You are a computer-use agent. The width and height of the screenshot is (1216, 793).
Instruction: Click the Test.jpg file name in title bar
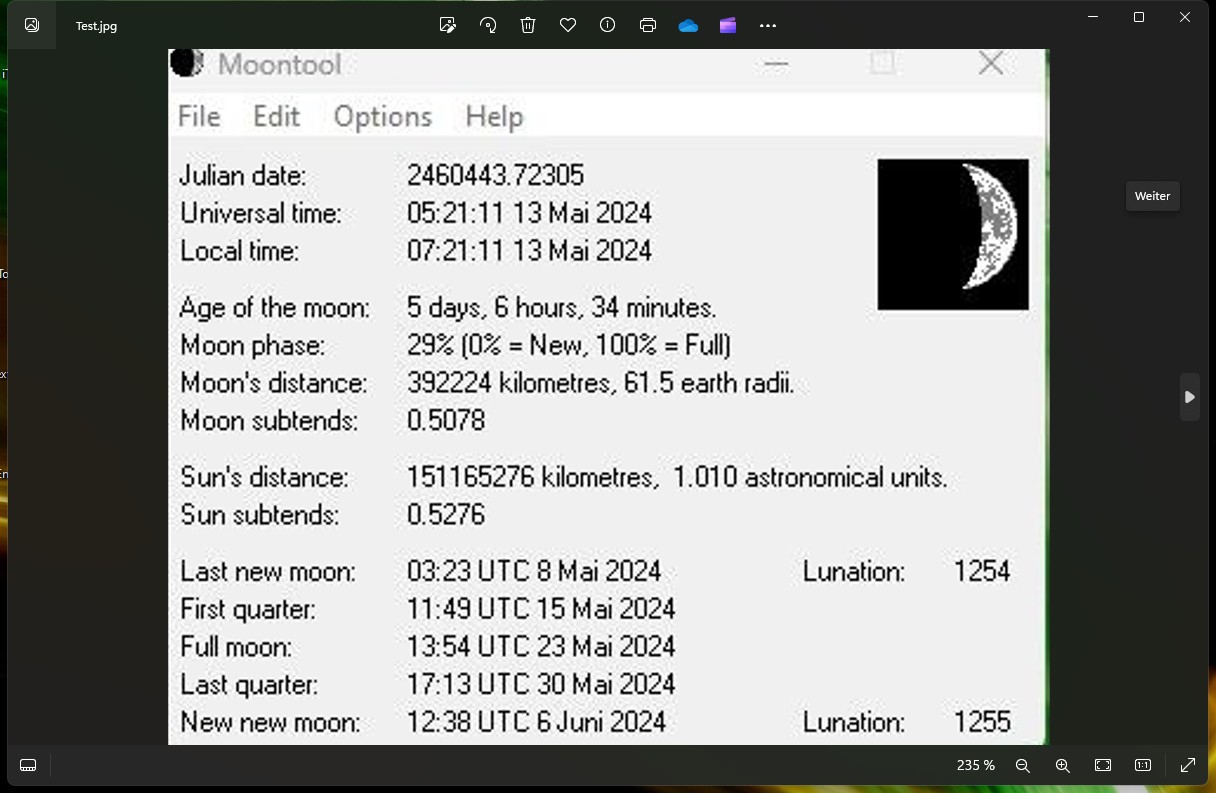(96, 26)
